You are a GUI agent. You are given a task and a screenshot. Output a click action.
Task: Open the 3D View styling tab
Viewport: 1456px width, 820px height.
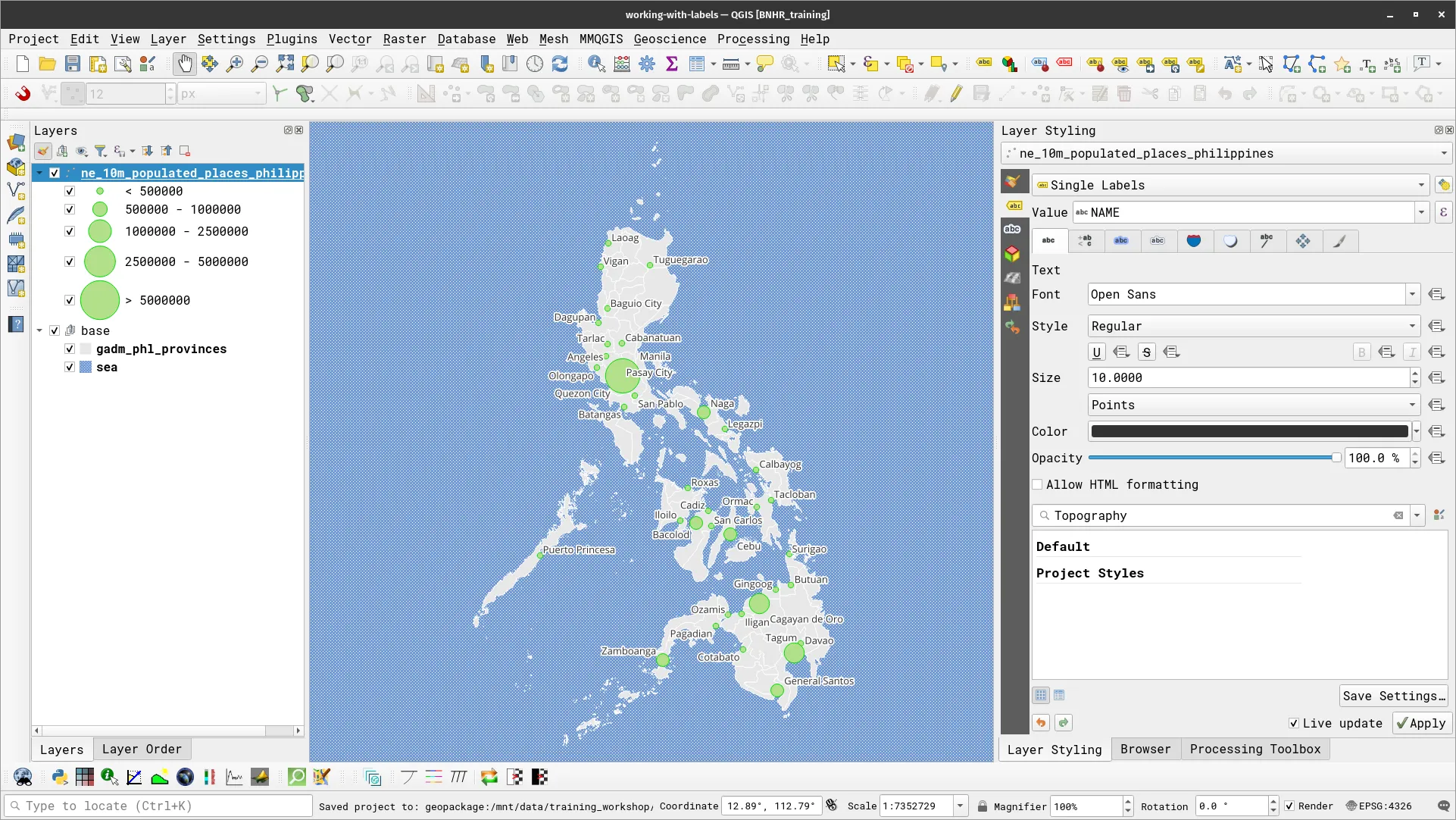point(1013,254)
